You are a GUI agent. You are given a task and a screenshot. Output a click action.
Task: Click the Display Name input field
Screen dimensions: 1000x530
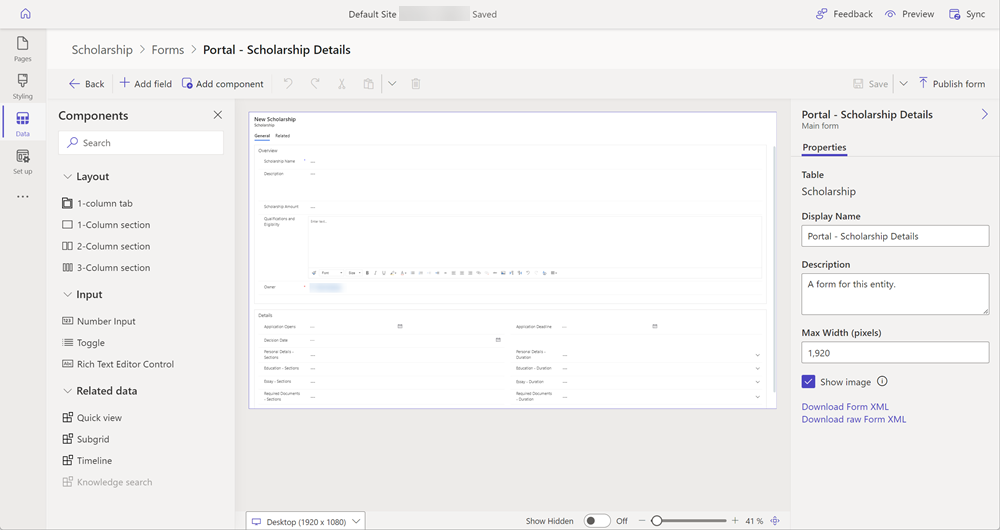895,236
